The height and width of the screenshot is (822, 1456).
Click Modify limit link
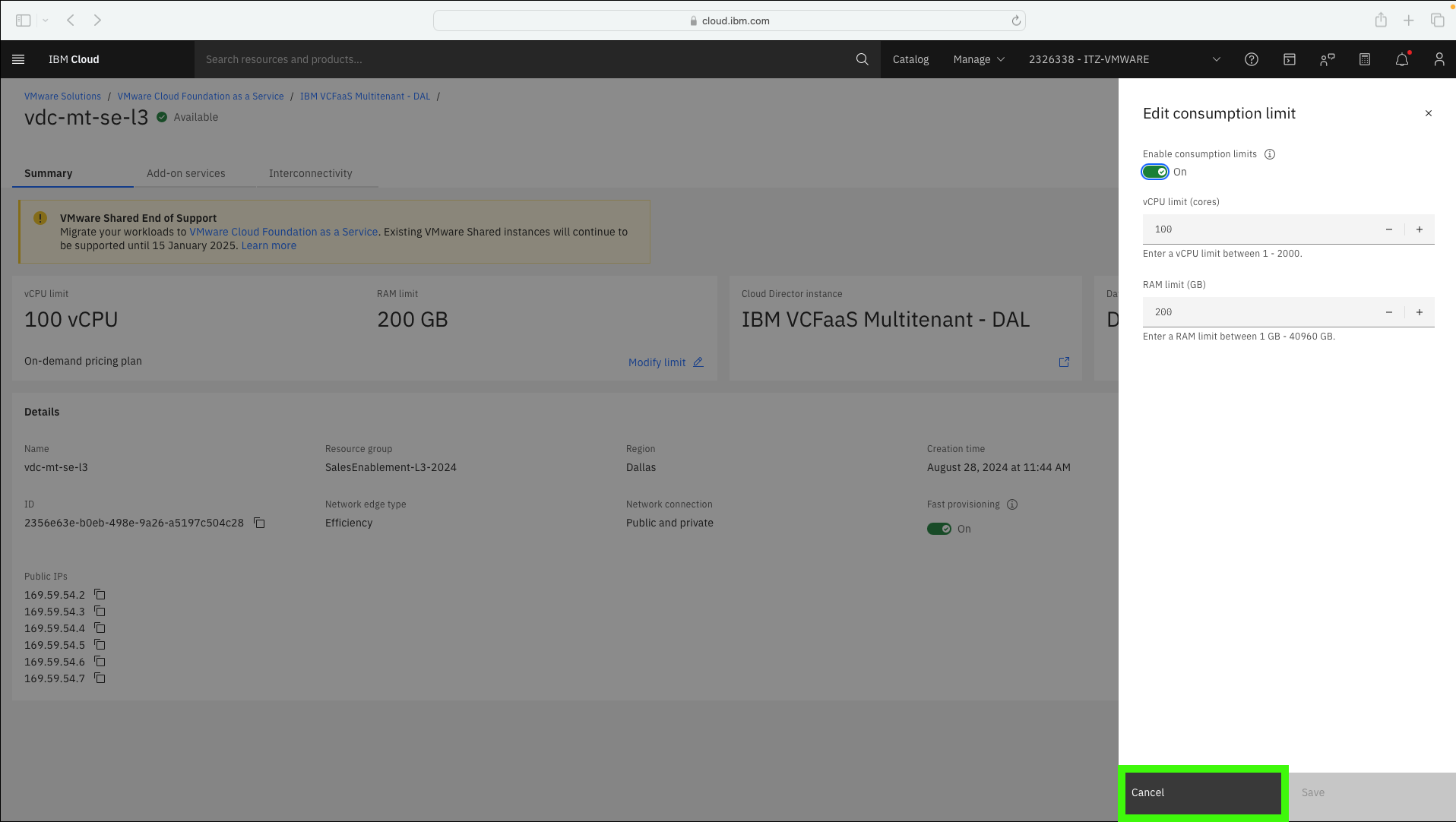click(666, 362)
